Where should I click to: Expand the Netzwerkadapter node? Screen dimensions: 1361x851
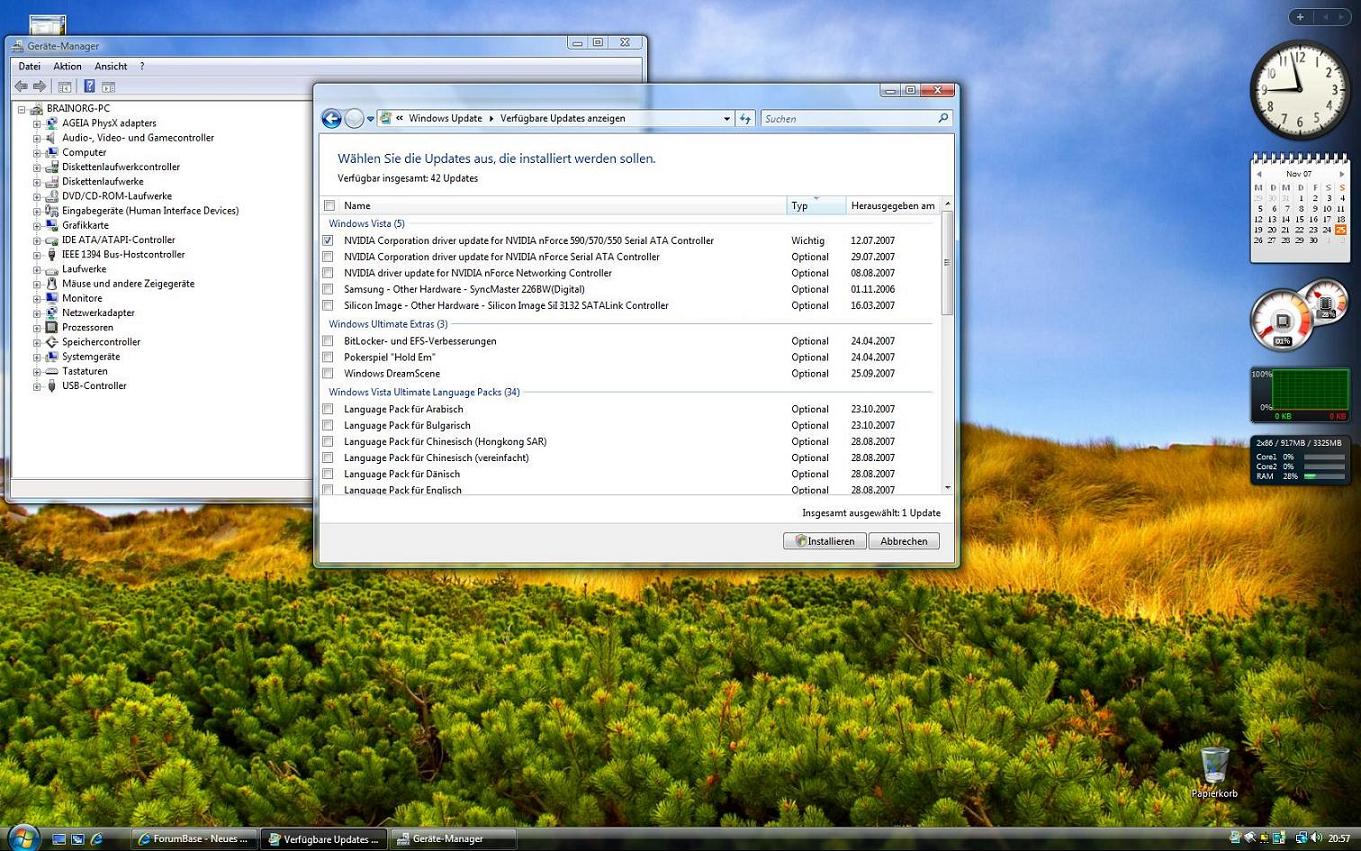click(37, 313)
